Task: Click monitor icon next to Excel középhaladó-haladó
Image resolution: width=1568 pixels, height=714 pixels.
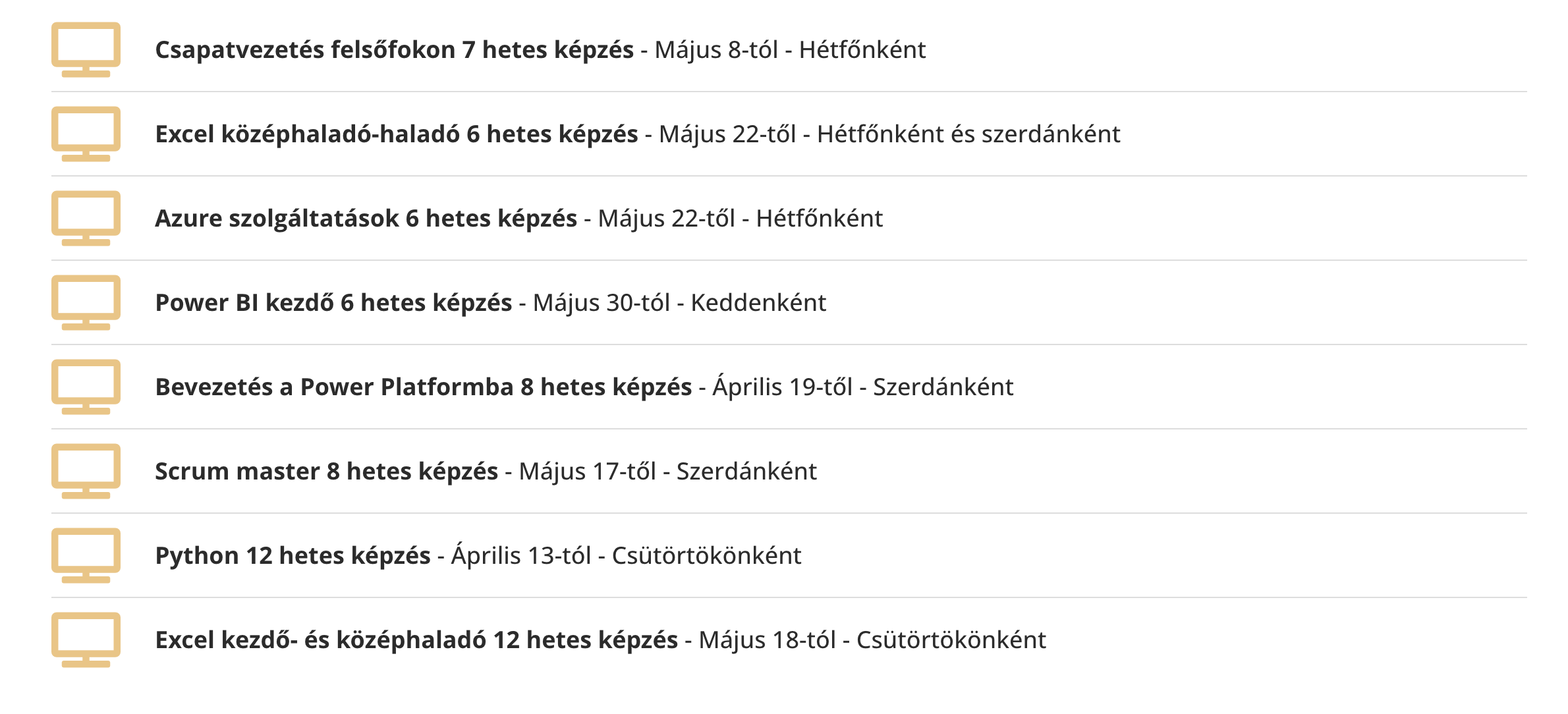Action: [x=86, y=134]
